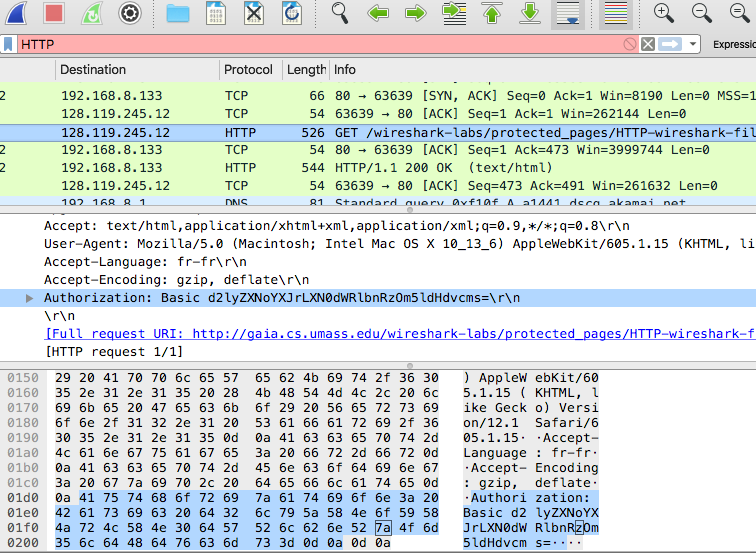
Task: Zoom out on packet text
Action: coord(702,13)
